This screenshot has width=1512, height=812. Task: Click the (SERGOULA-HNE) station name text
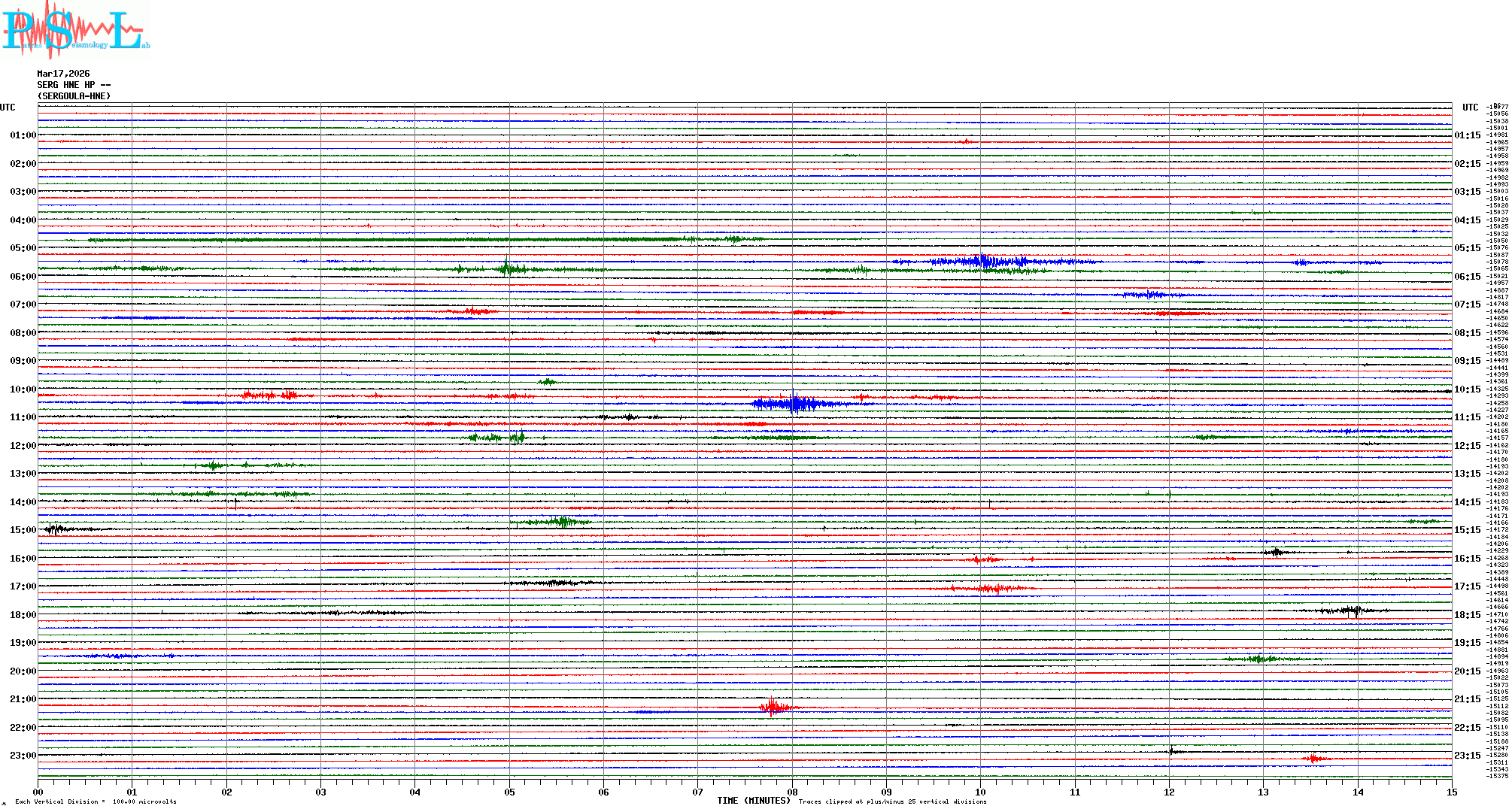click(74, 96)
